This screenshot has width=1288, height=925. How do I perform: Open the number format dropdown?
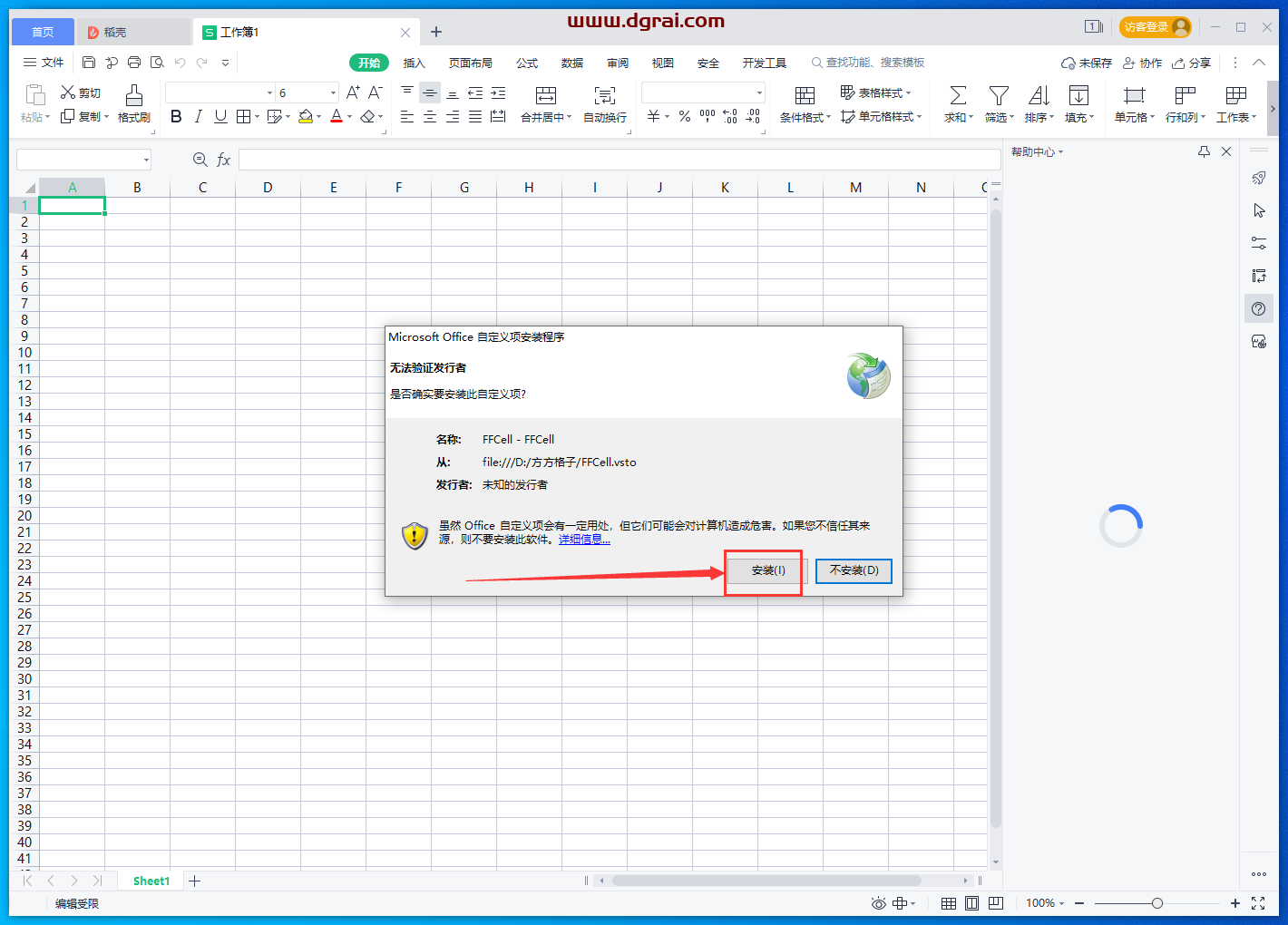759,92
